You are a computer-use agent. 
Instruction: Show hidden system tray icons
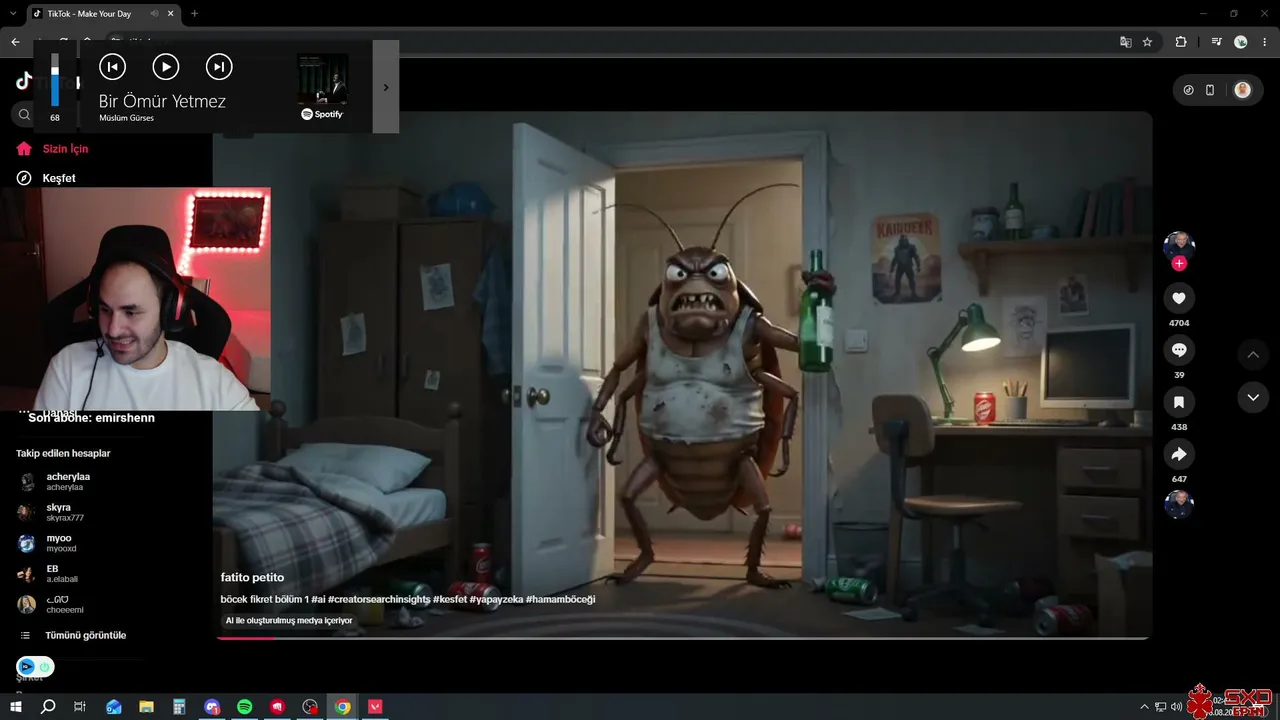[x=1144, y=707]
